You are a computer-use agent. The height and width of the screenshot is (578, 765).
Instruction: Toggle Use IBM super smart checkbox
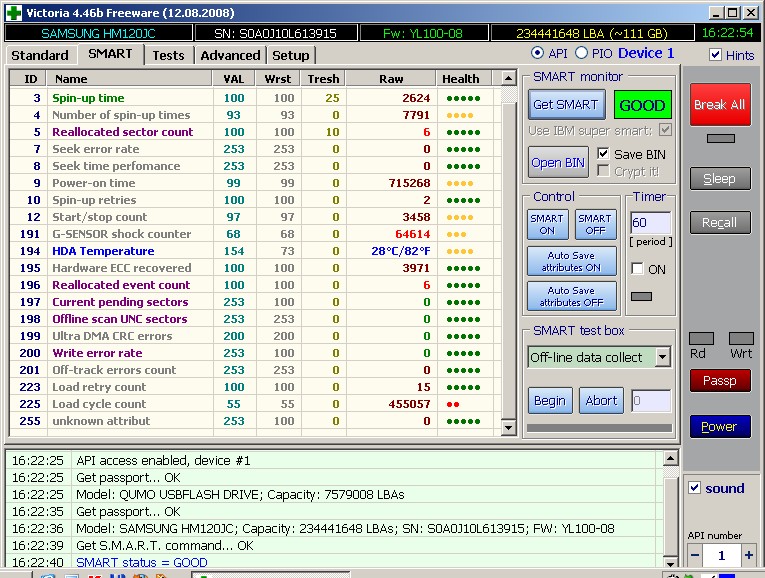[x=665, y=130]
